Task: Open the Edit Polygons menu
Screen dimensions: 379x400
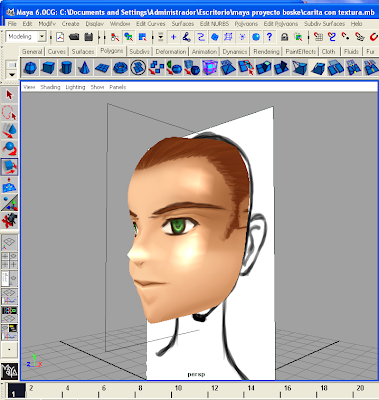Action: (x=281, y=24)
